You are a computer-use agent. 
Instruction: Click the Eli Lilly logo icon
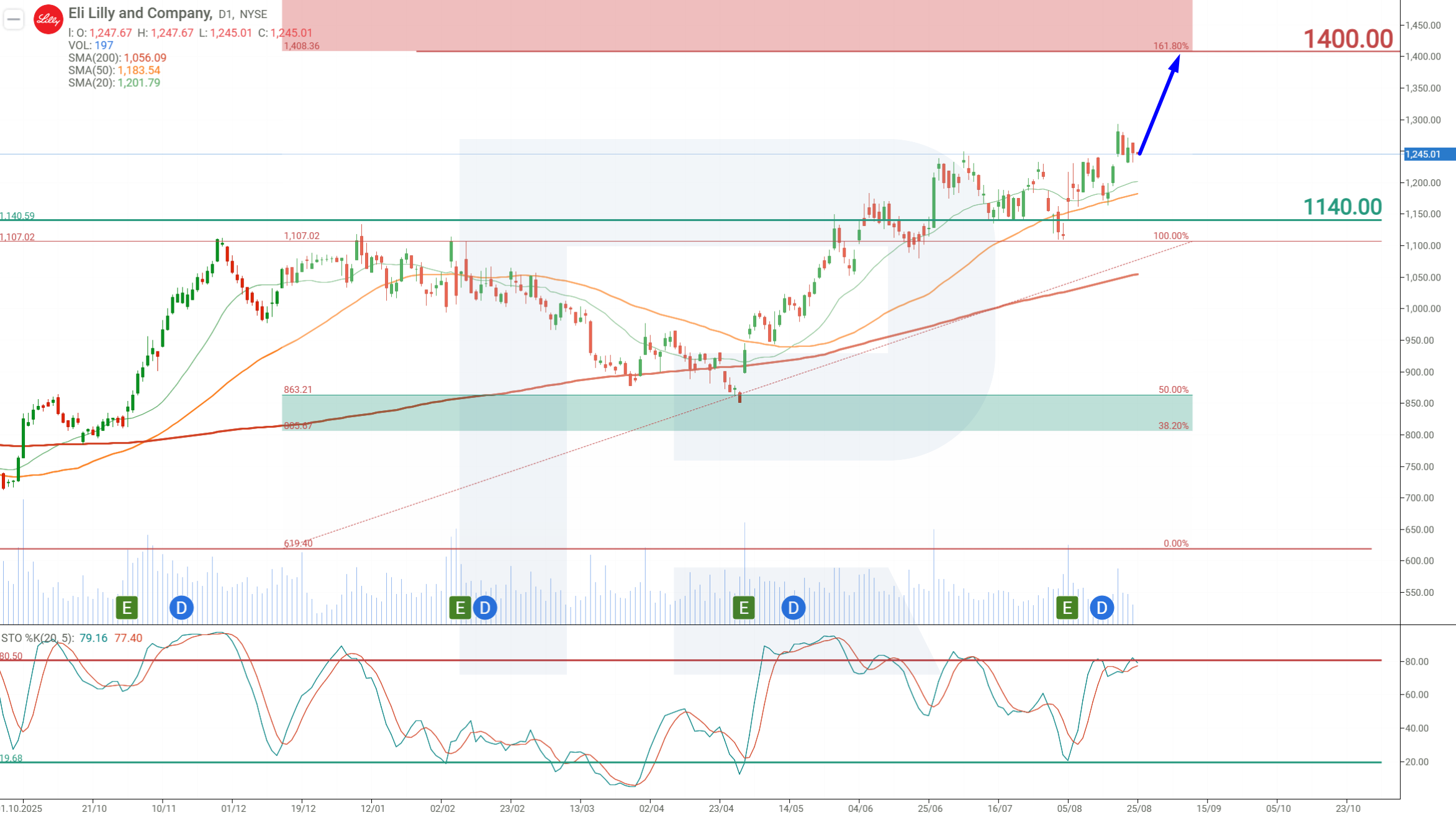click(x=48, y=20)
